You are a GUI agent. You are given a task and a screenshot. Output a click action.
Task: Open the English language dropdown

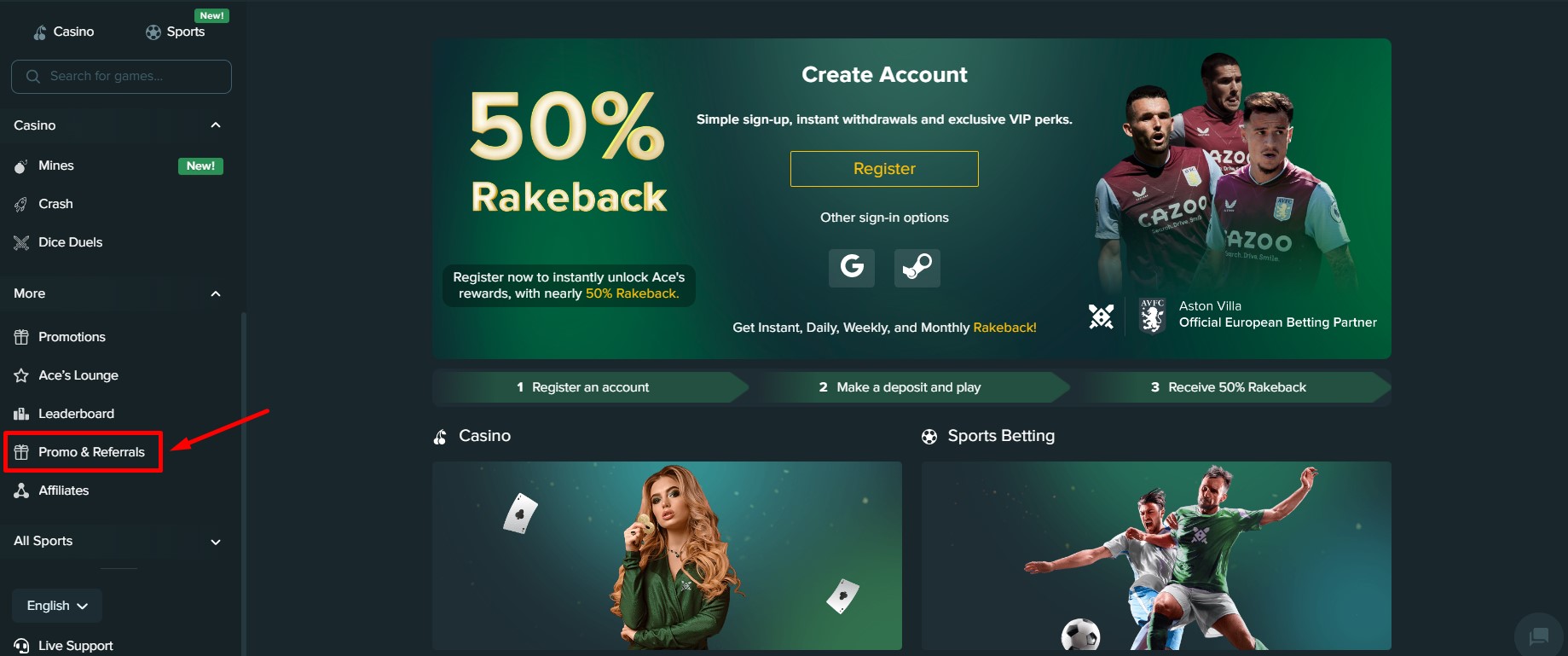tap(57, 606)
